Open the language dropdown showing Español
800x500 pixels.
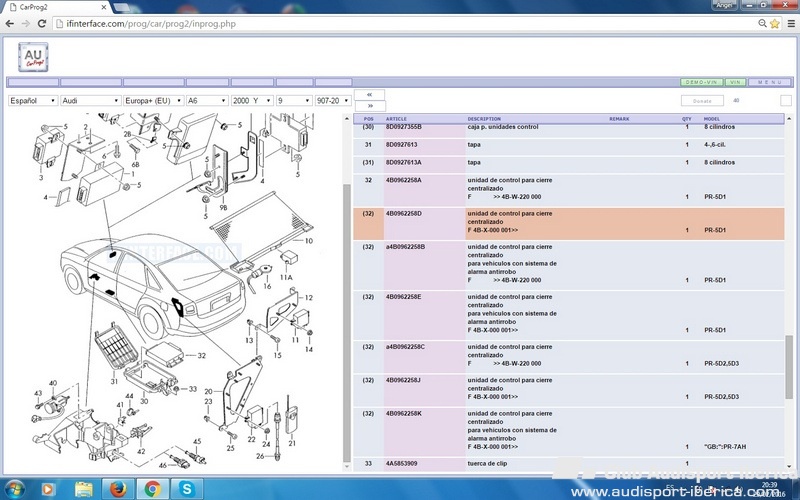pyautogui.click(x=33, y=101)
